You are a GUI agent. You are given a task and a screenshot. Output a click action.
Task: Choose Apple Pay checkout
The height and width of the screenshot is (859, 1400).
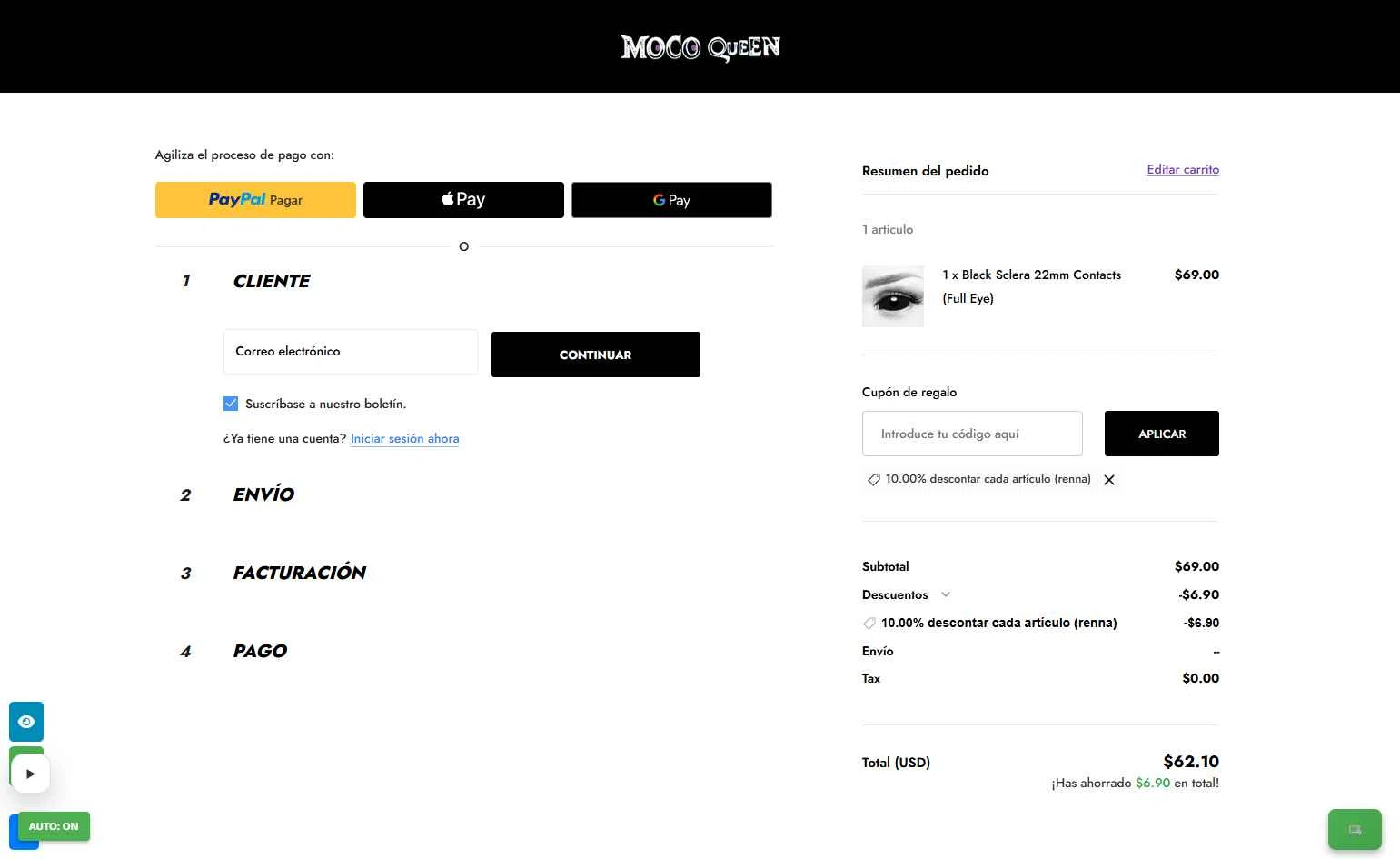pos(463,200)
